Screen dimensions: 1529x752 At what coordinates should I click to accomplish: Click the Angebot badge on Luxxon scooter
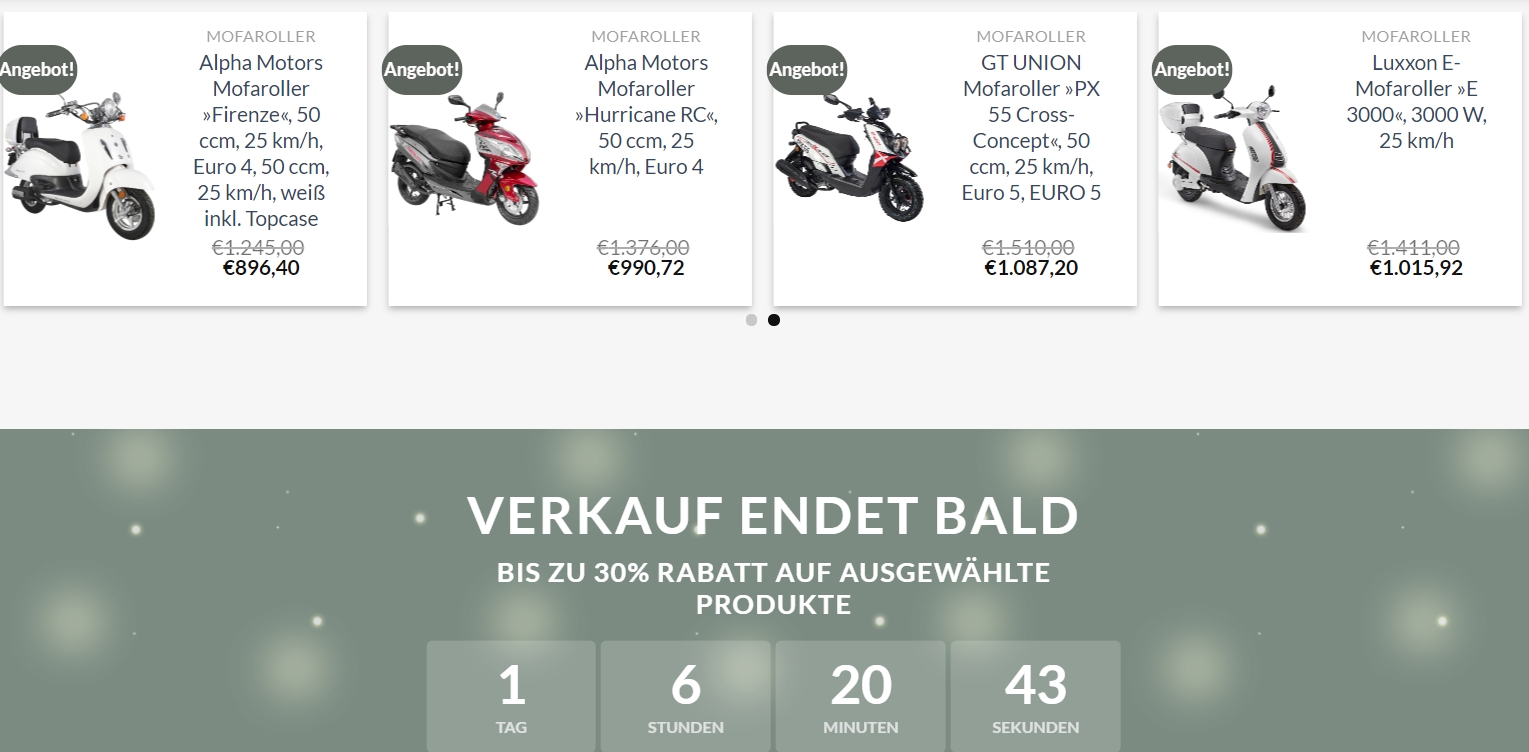[x=1192, y=70]
